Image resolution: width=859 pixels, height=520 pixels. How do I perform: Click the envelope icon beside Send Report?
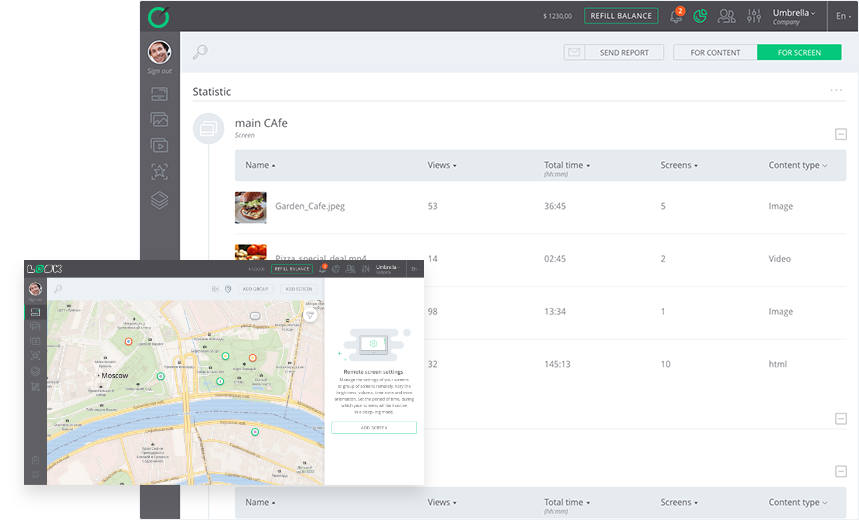click(x=574, y=52)
